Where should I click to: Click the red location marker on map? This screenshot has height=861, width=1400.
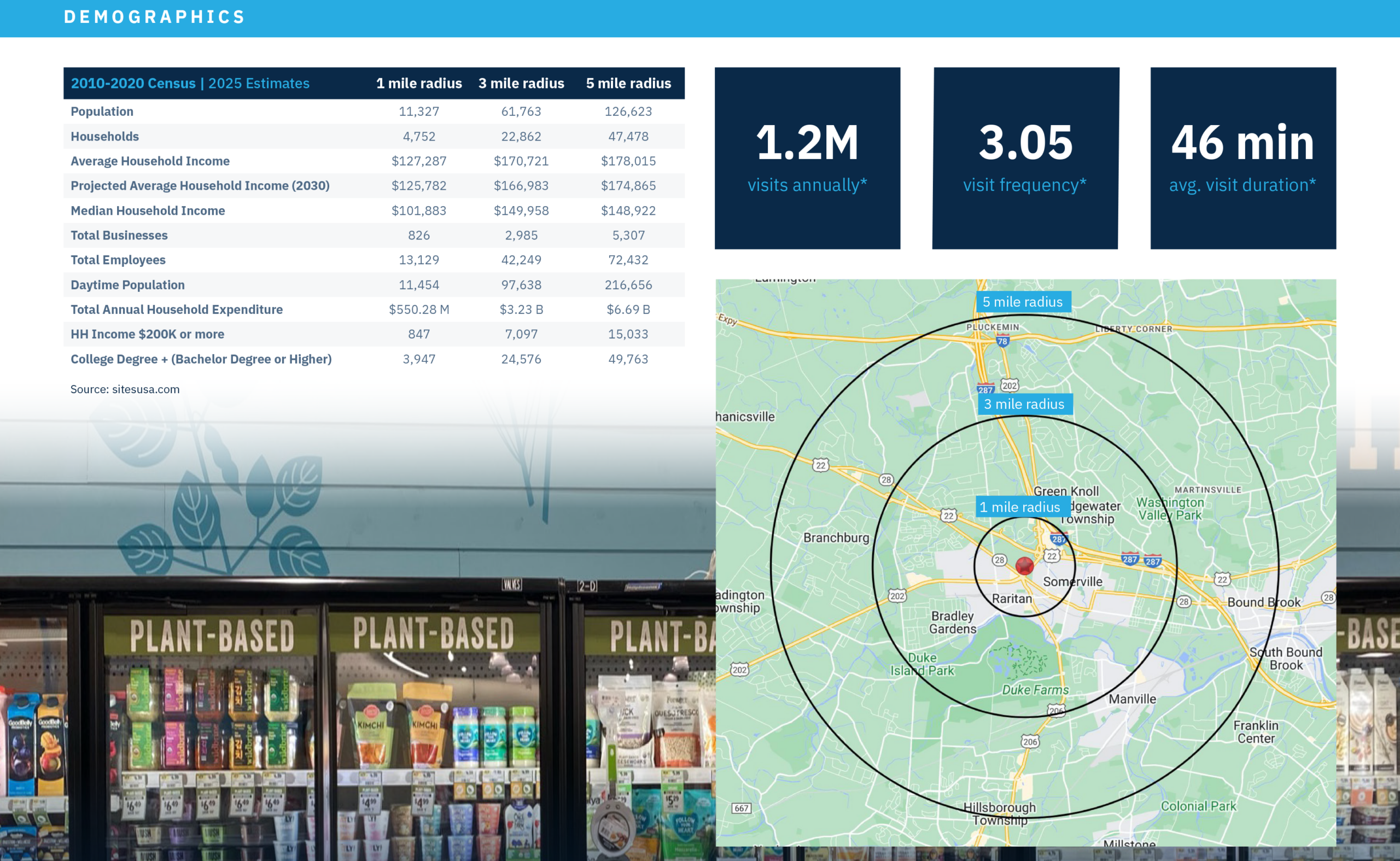click(x=1024, y=565)
